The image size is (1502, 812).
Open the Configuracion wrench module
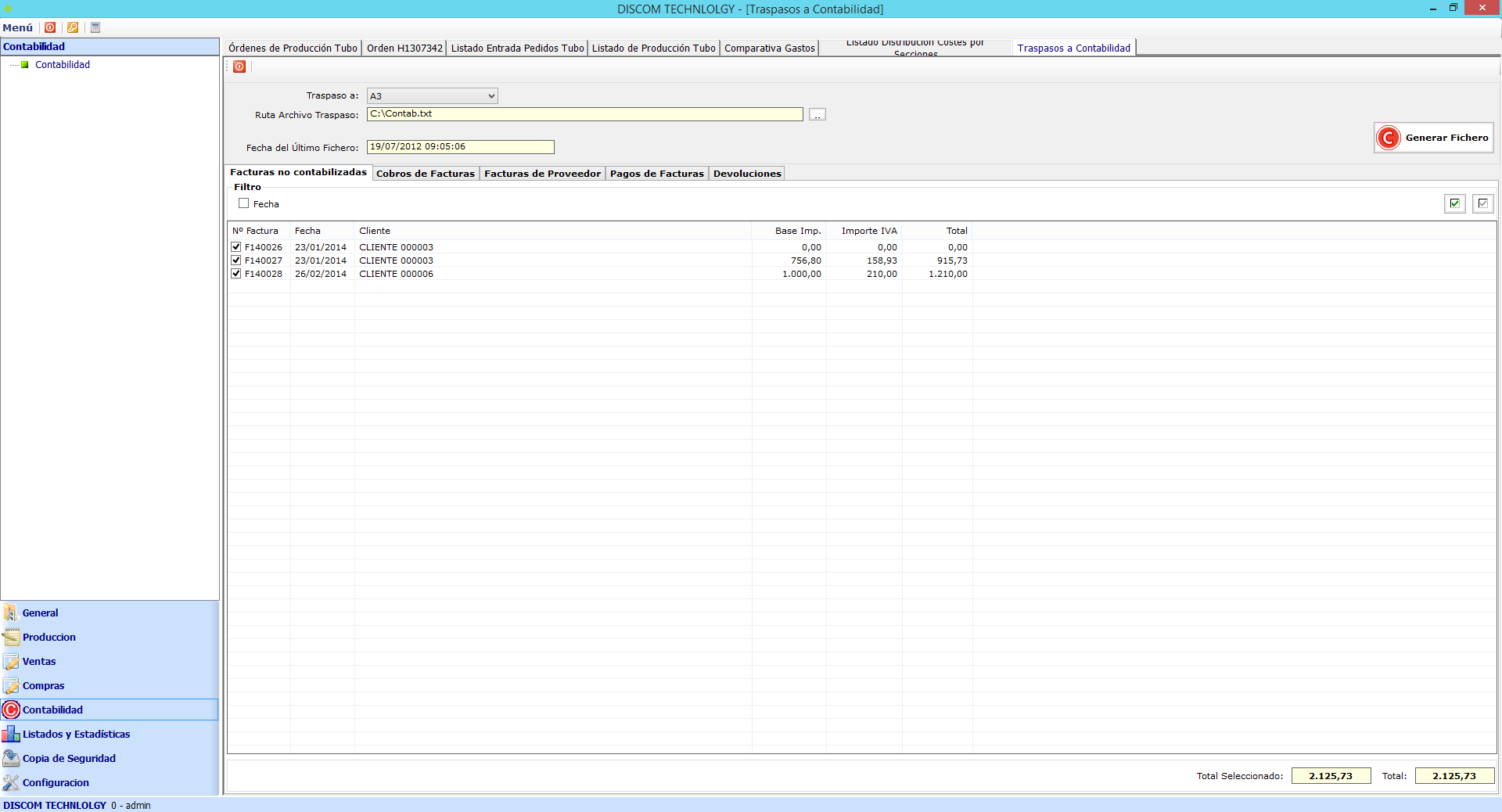tap(56, 782)
